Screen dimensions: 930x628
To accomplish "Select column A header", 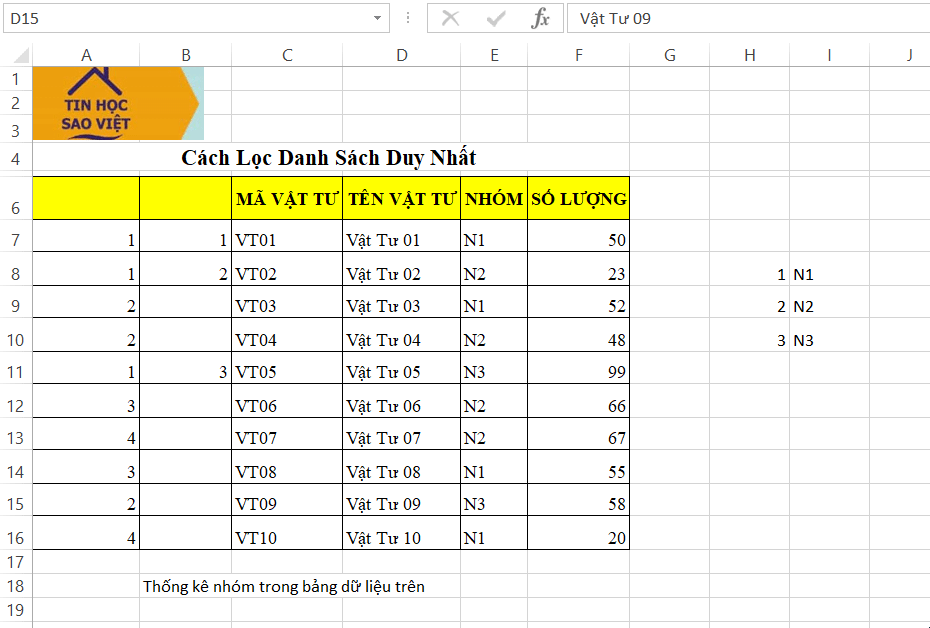I will tap(87, 55).
